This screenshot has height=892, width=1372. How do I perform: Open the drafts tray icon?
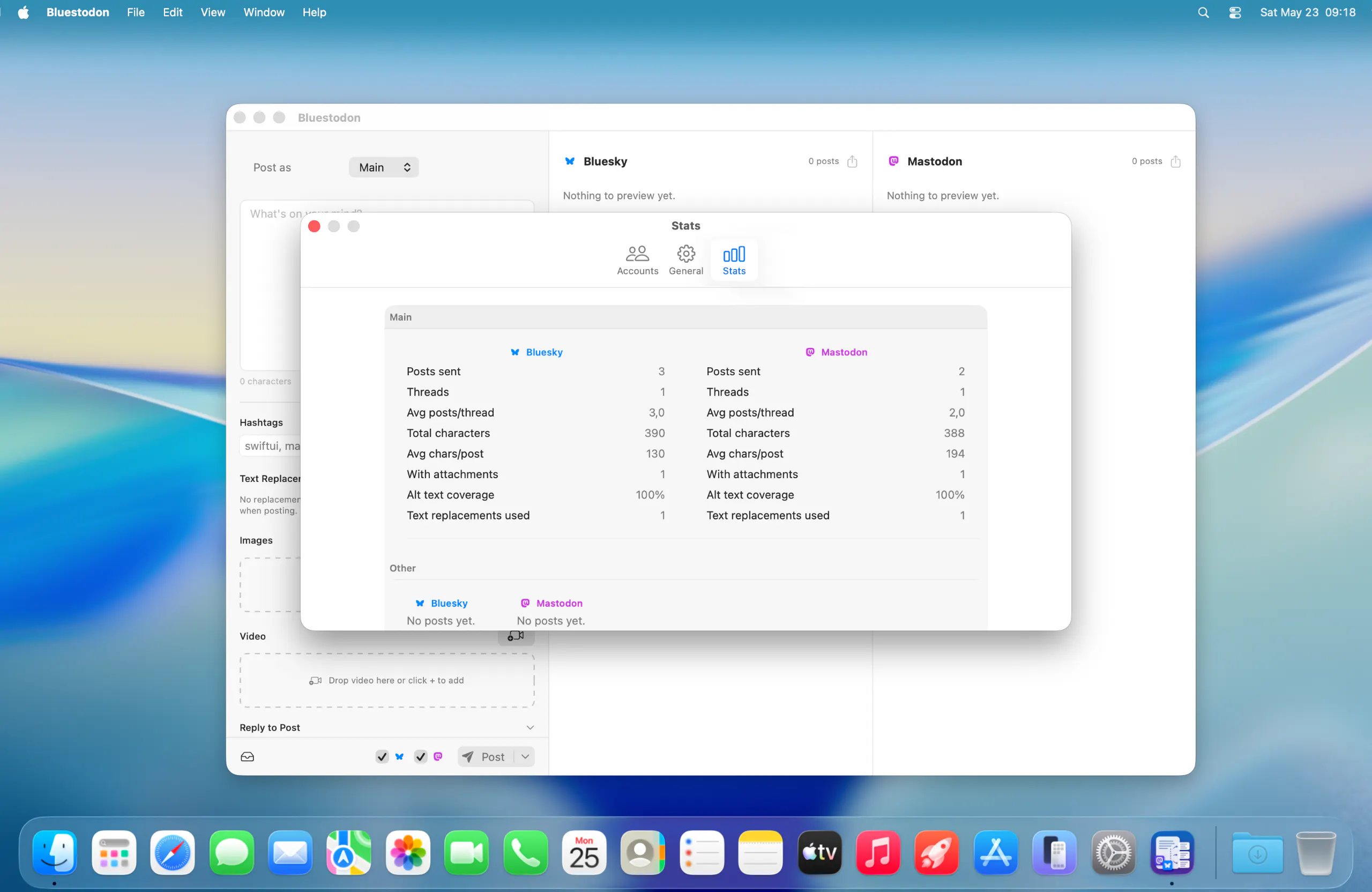click(247, 756)
